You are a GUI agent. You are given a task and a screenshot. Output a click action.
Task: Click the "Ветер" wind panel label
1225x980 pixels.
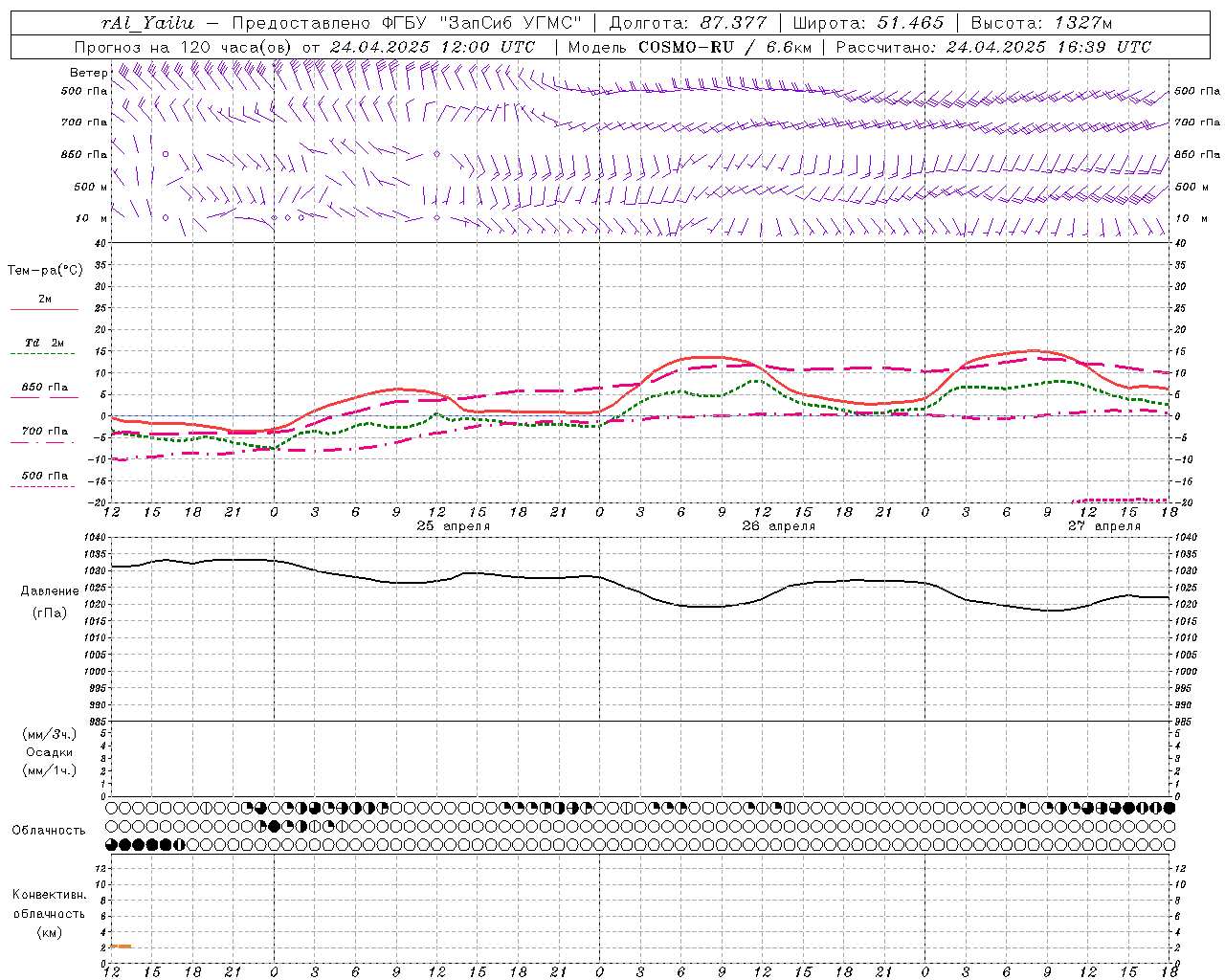tap(89, 73)
